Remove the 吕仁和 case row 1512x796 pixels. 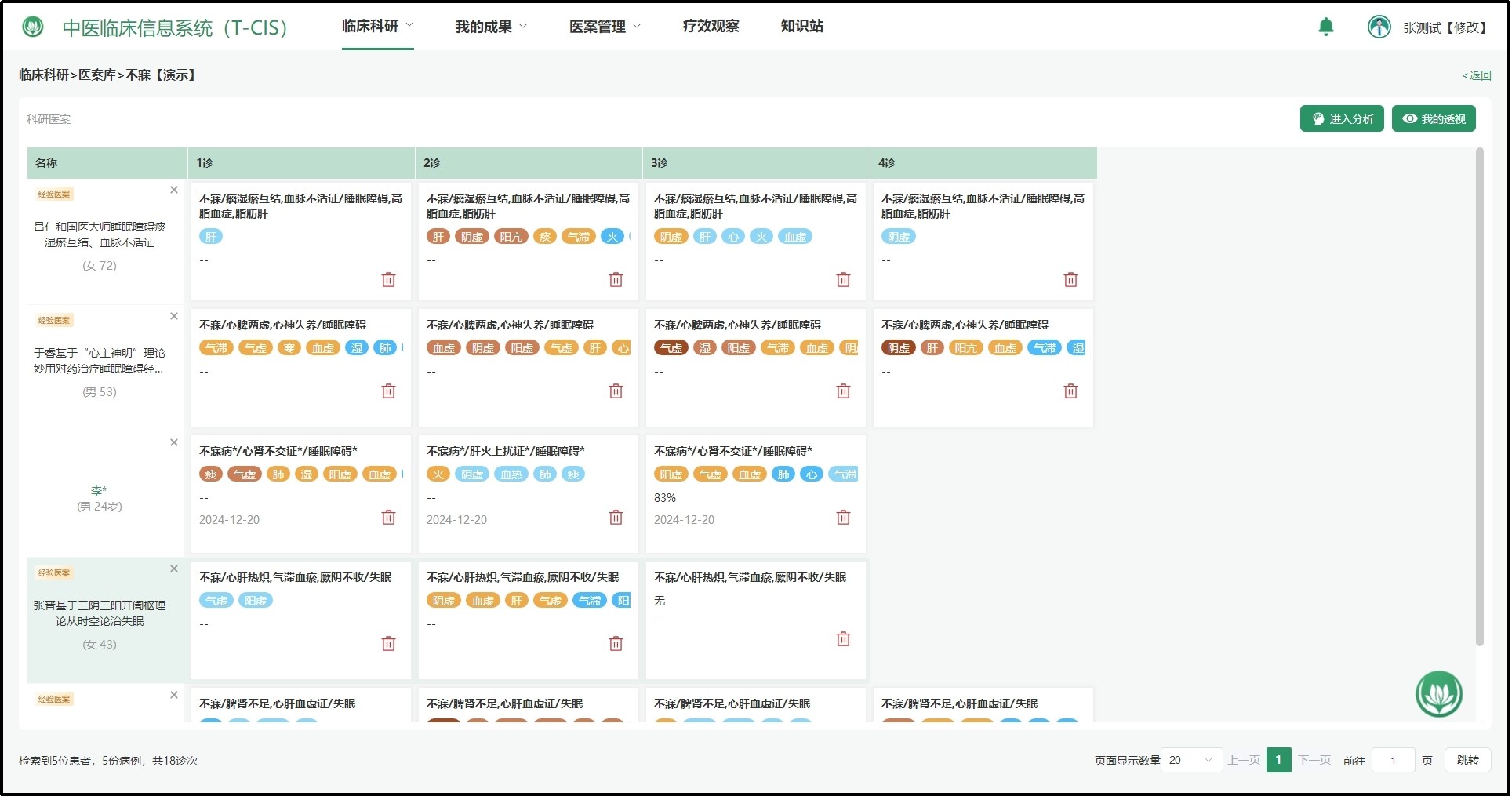pyautogui.click(x=174, y=190)
